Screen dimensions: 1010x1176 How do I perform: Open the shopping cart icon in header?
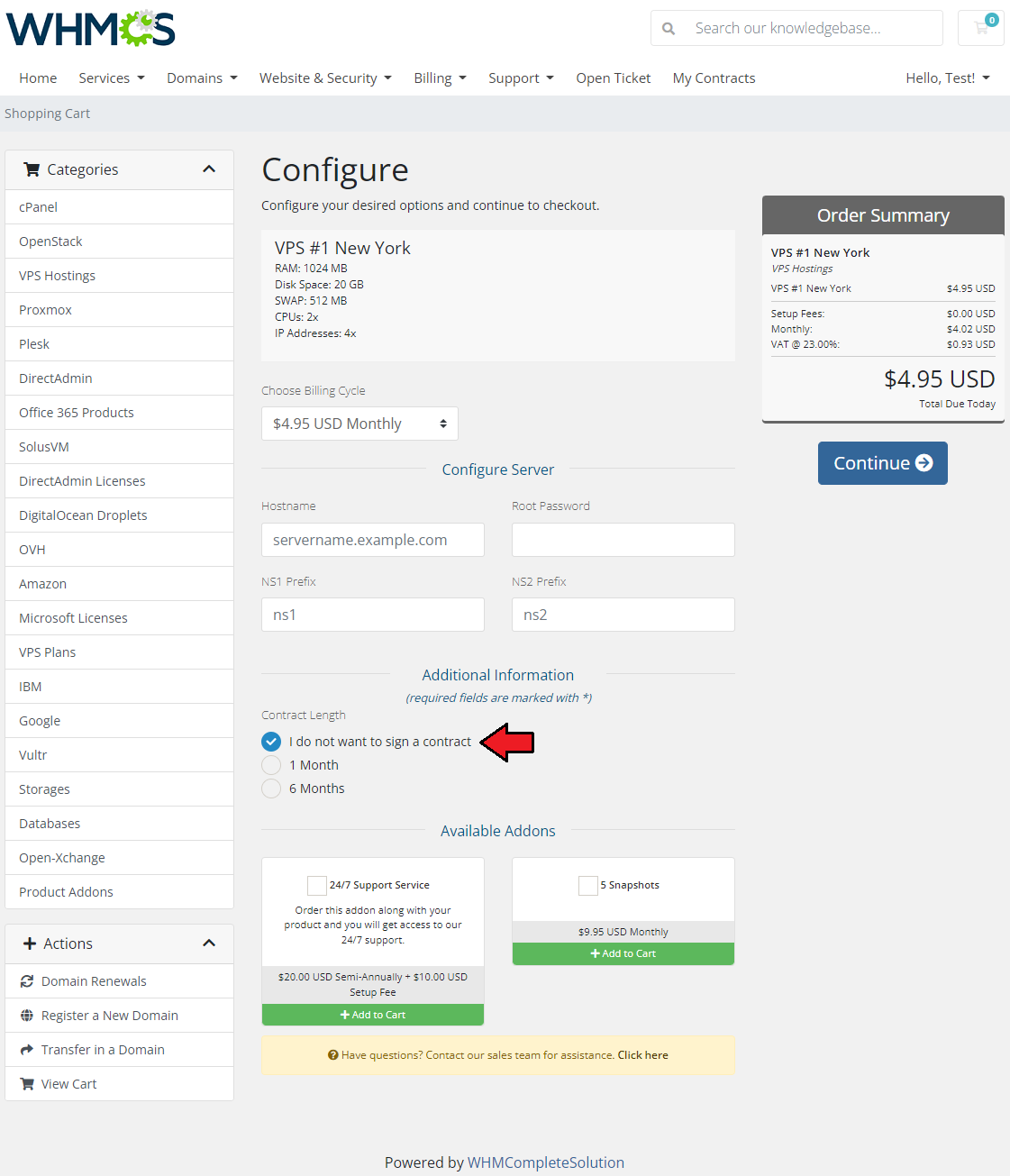click(981, 28)
